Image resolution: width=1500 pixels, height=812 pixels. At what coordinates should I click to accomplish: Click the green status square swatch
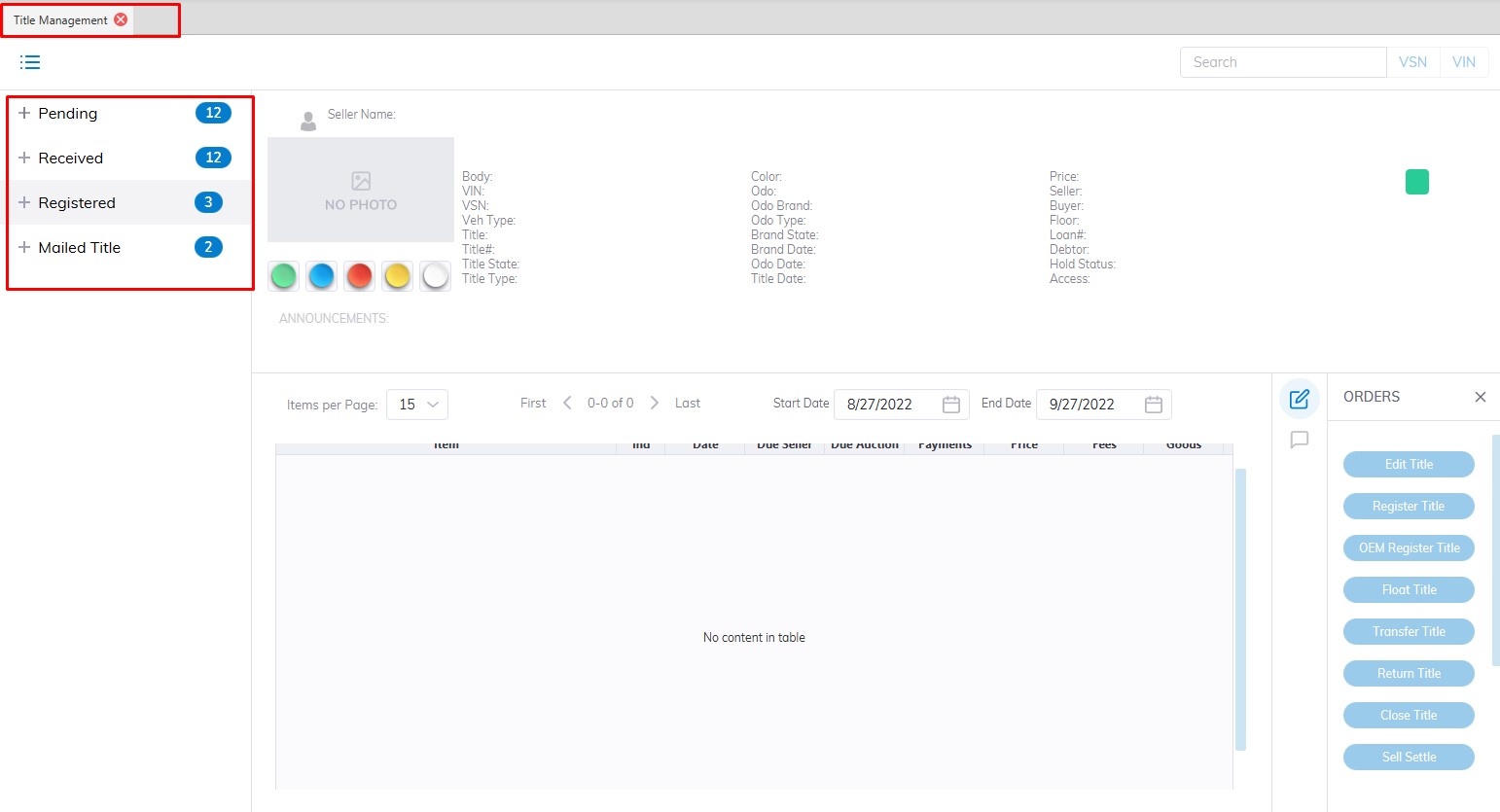point(1416,182)
